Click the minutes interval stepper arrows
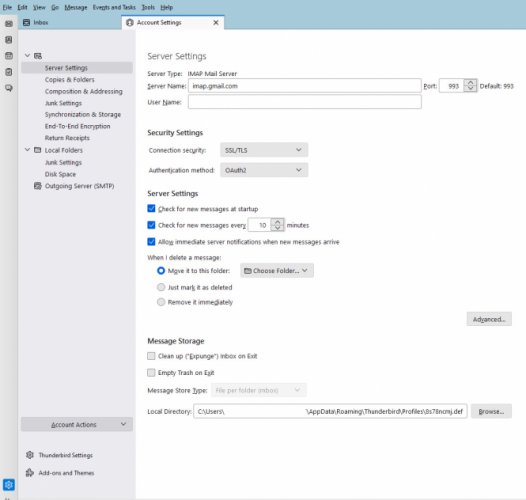This screenshot has width=526, height=500. tap(277, 225)
